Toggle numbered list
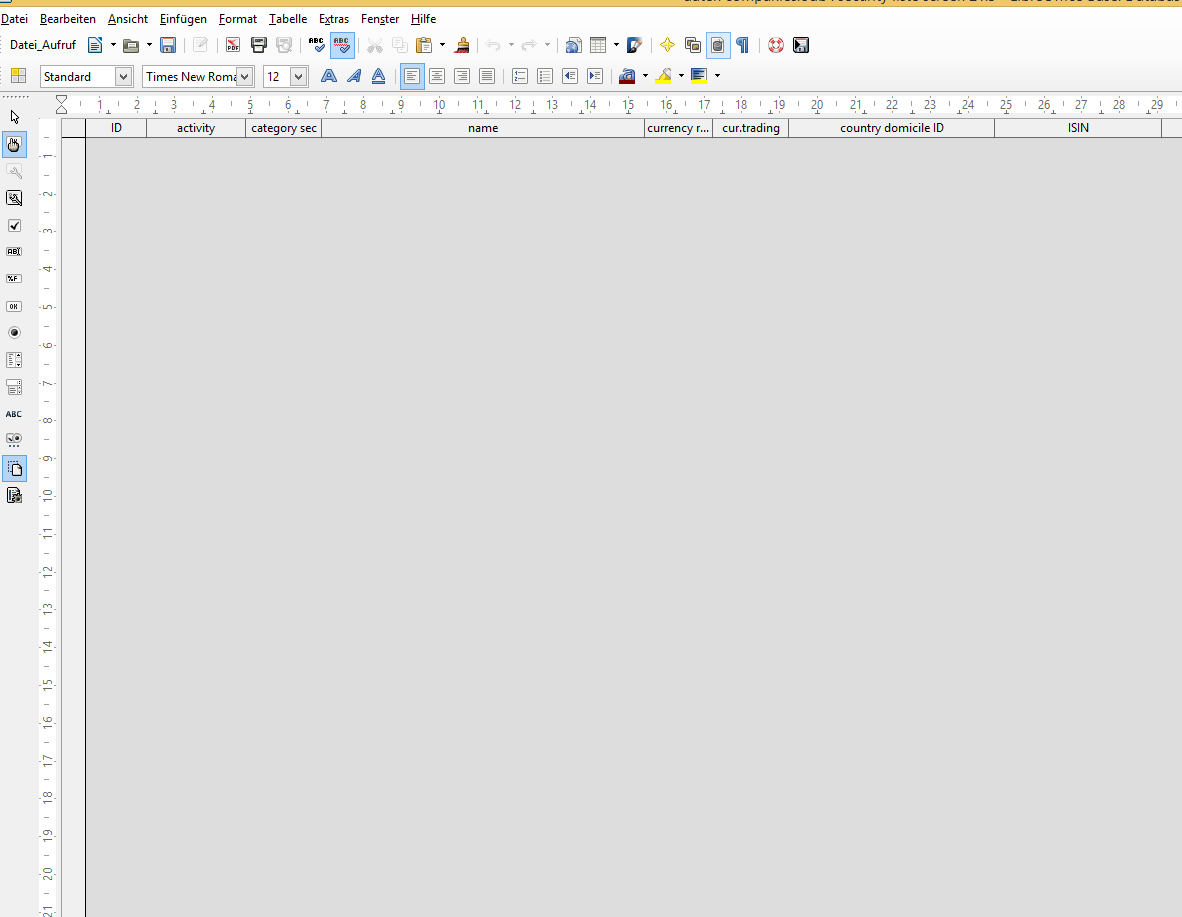 pyautogui.click(x=520, y=76)
